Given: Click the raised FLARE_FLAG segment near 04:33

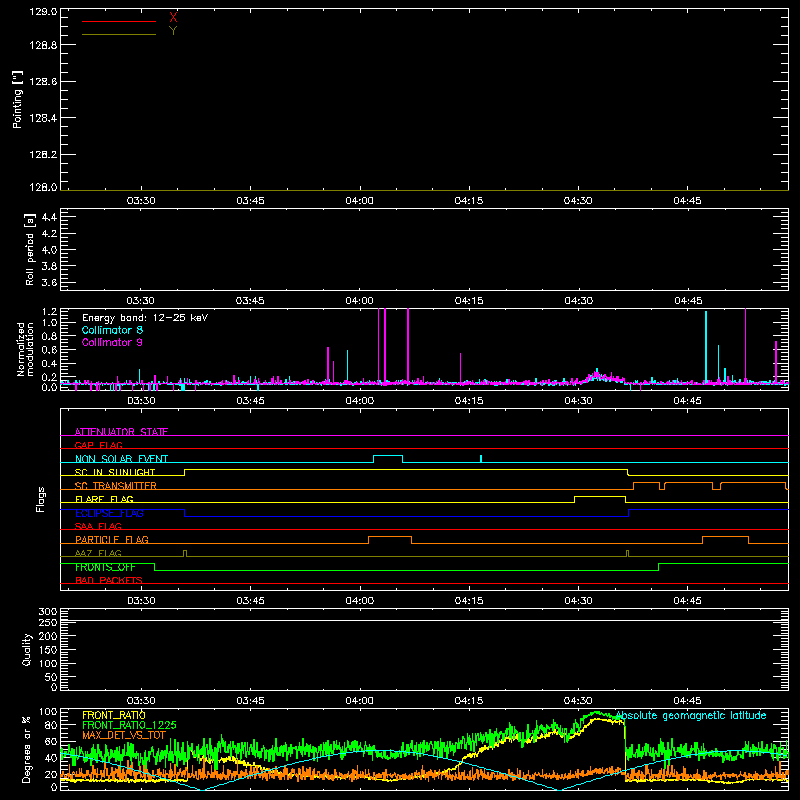Looking at the screenshot, I should tap(600, 497).
